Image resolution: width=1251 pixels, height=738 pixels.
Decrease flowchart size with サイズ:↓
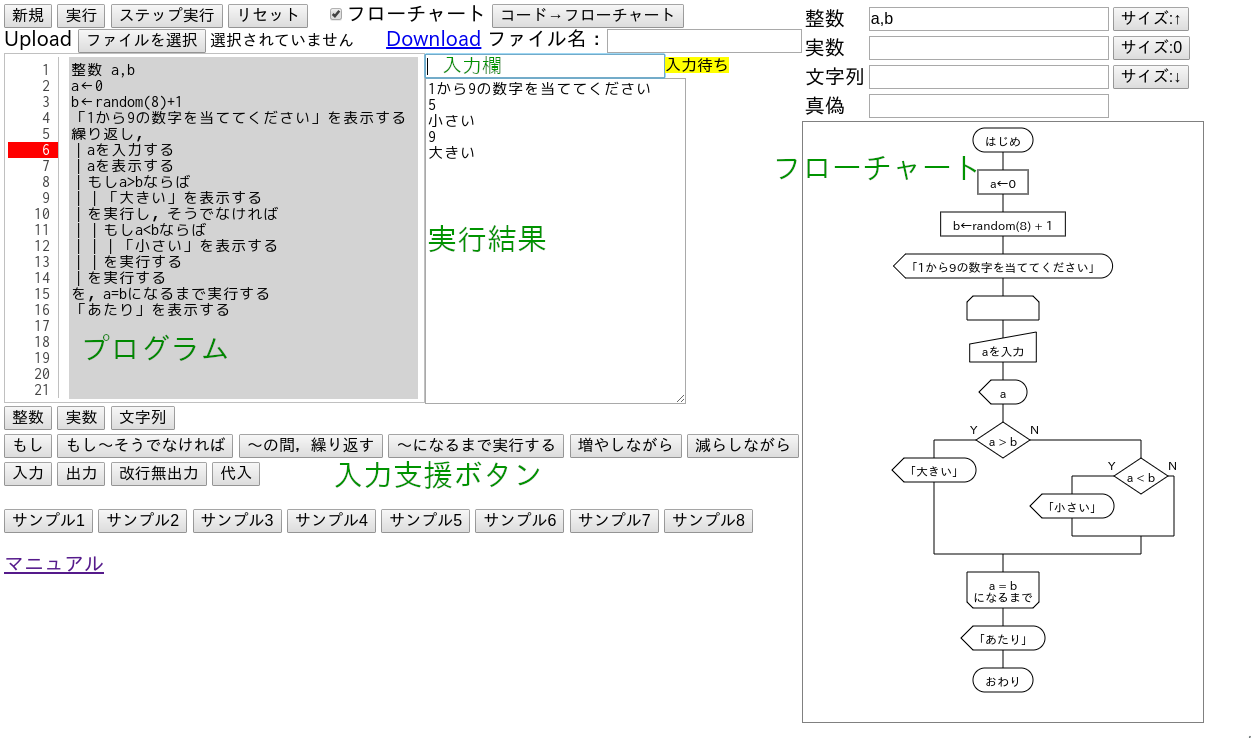pyautogui.click(x=1150, y=77)
